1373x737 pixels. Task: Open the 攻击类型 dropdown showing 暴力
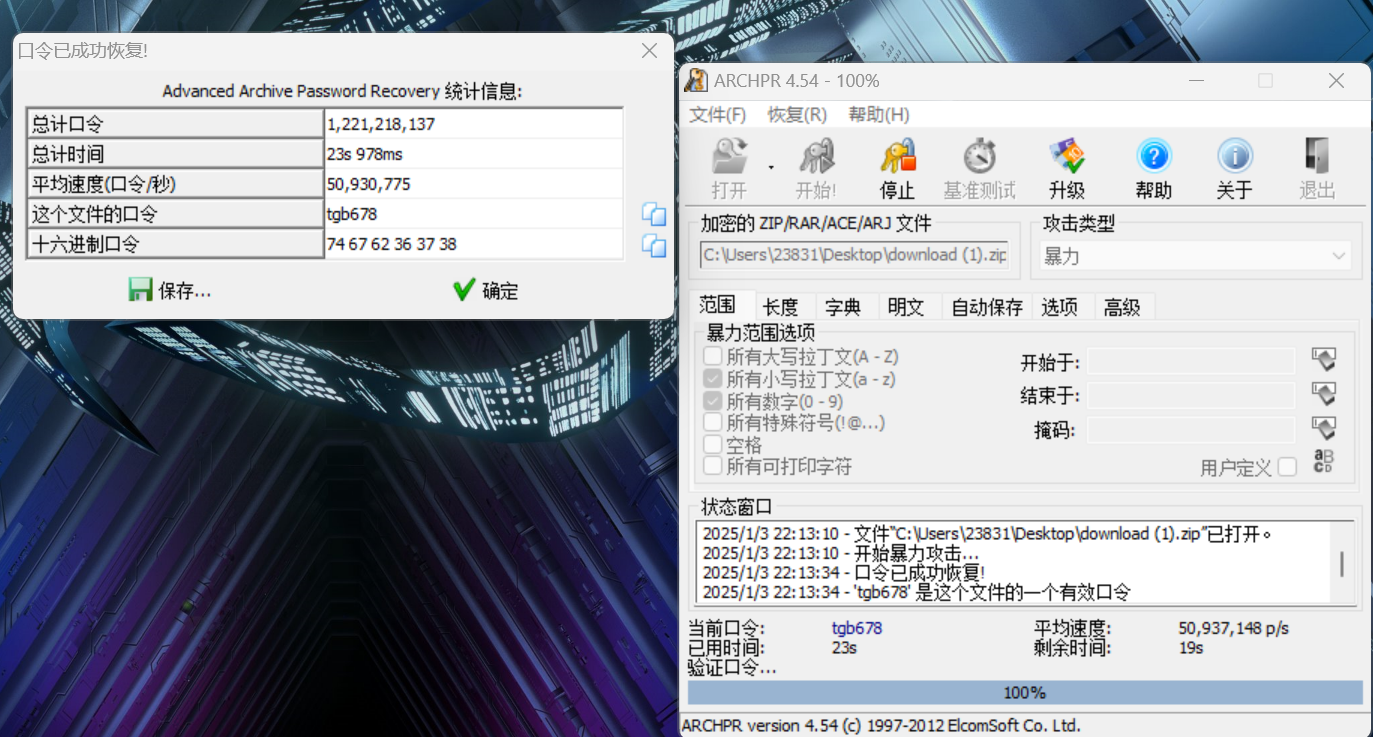pyautogui.click(x=1195, y=256)
